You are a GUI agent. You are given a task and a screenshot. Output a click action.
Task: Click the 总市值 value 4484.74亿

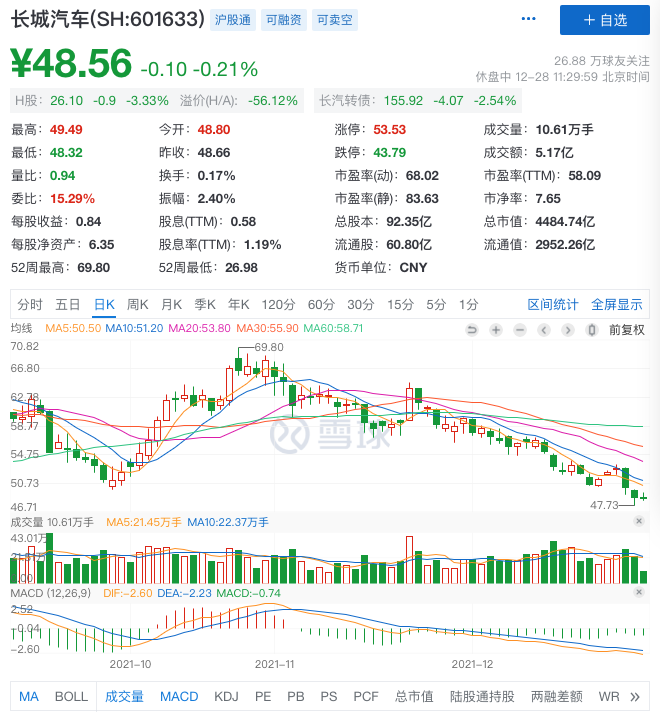[565, 222]
